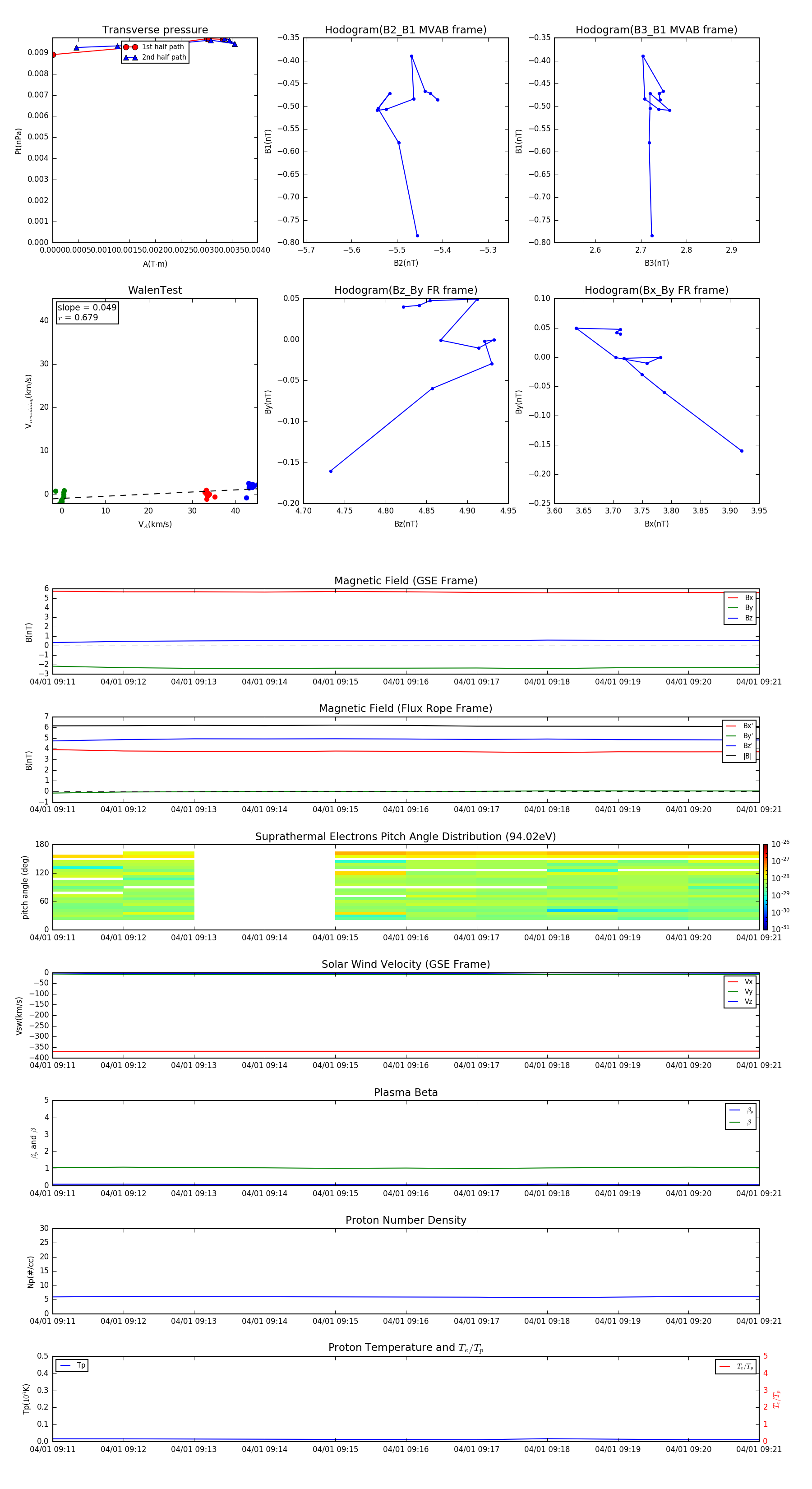Click the "B3(nT)" x-axis label
This screenshot has width=812, height=1489.
click(x=656, y=263)
